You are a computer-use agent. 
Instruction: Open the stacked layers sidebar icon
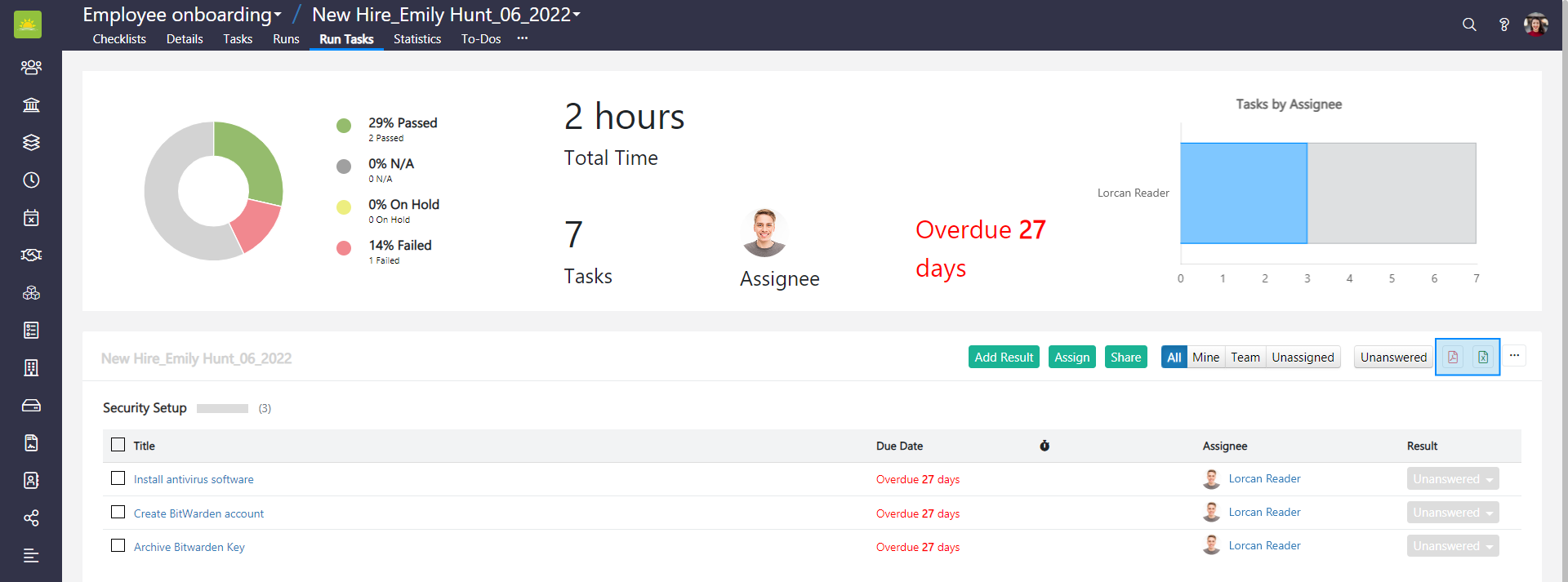coord(31,142)
